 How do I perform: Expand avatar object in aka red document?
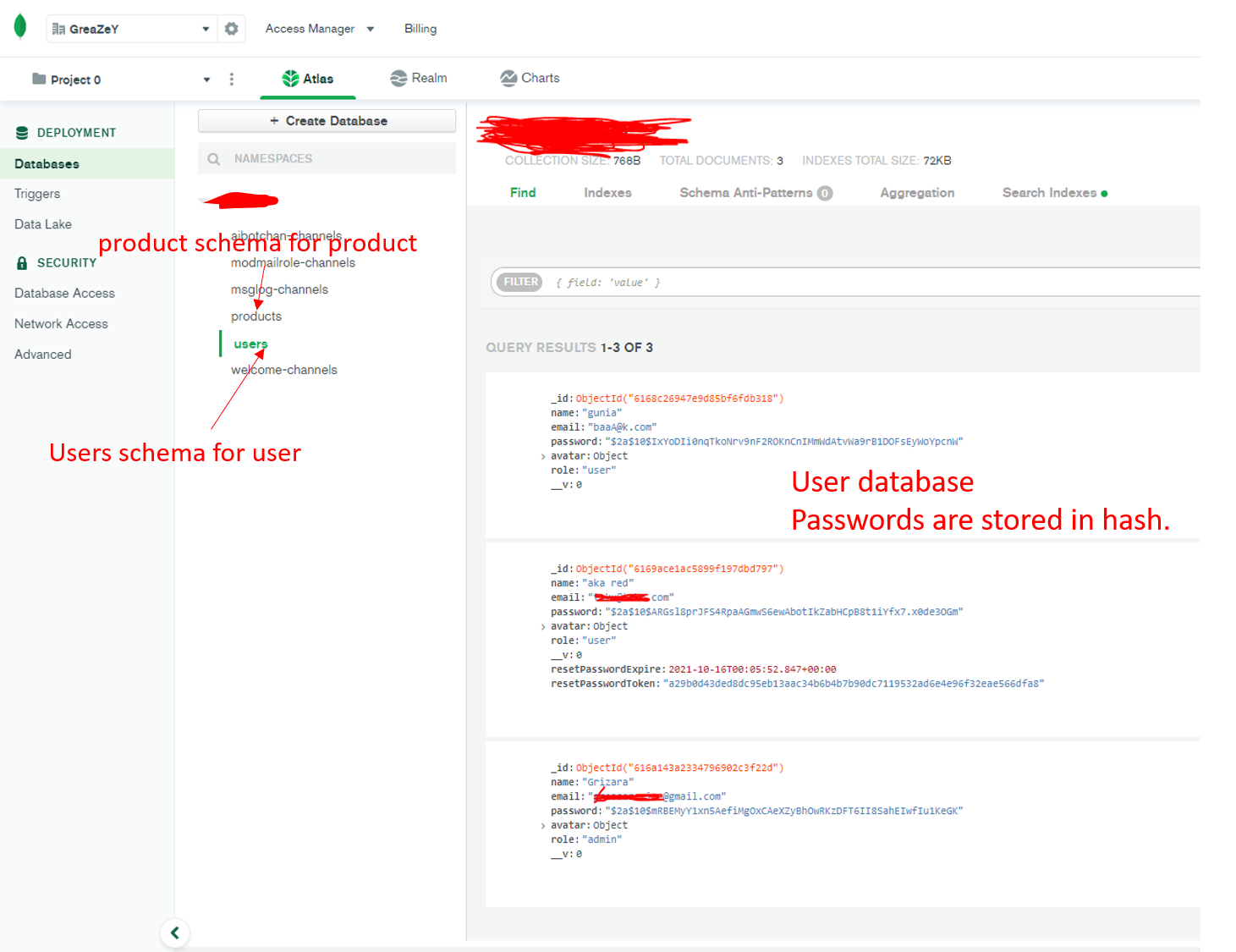point(543,627)
